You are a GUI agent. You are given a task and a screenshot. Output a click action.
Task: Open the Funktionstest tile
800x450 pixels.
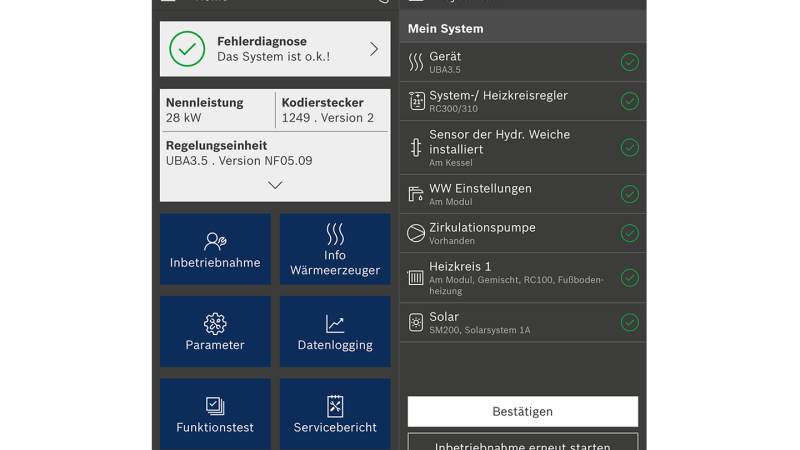(215, 414)
